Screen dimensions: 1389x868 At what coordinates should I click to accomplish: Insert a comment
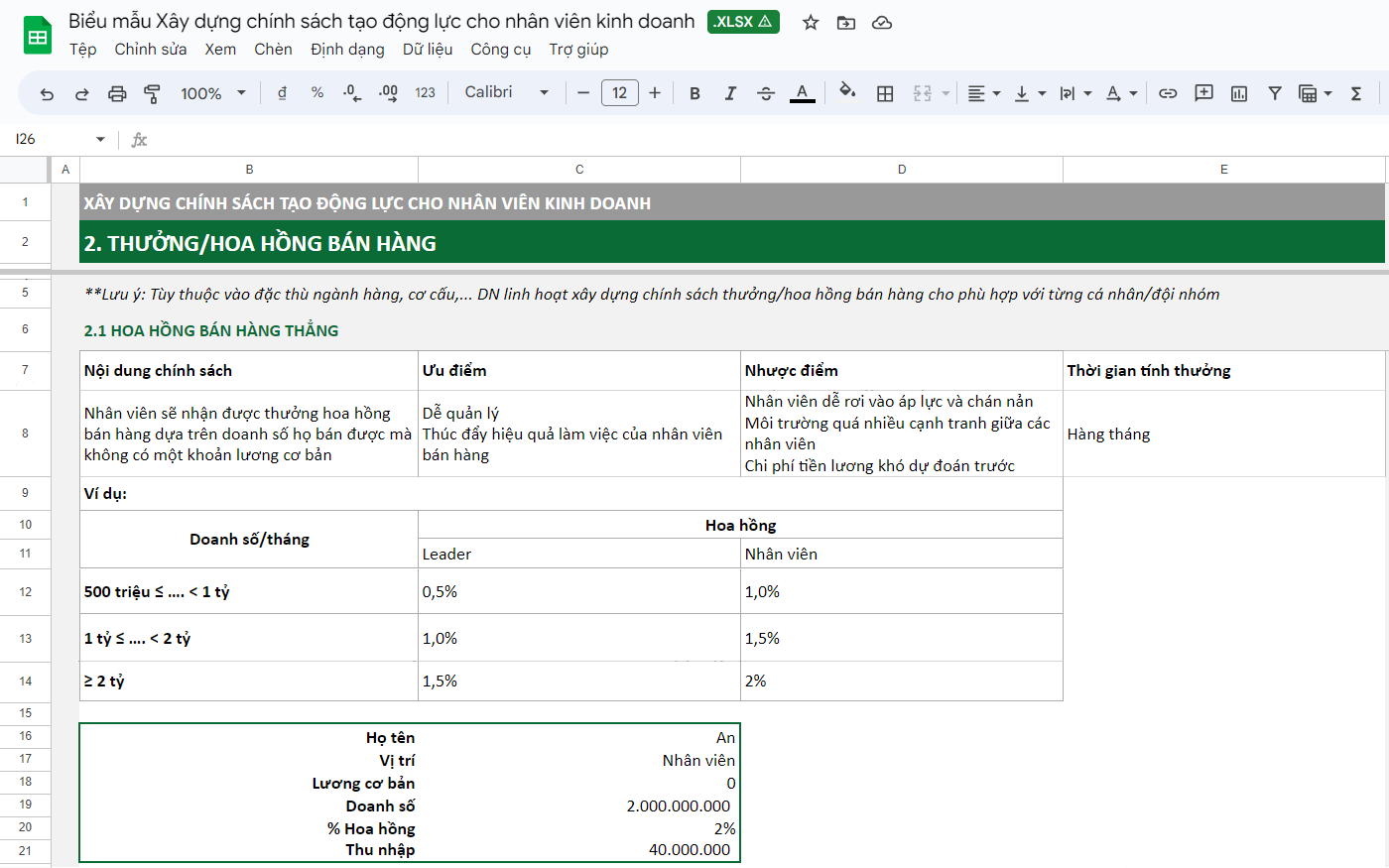[x=1203, y=93]
